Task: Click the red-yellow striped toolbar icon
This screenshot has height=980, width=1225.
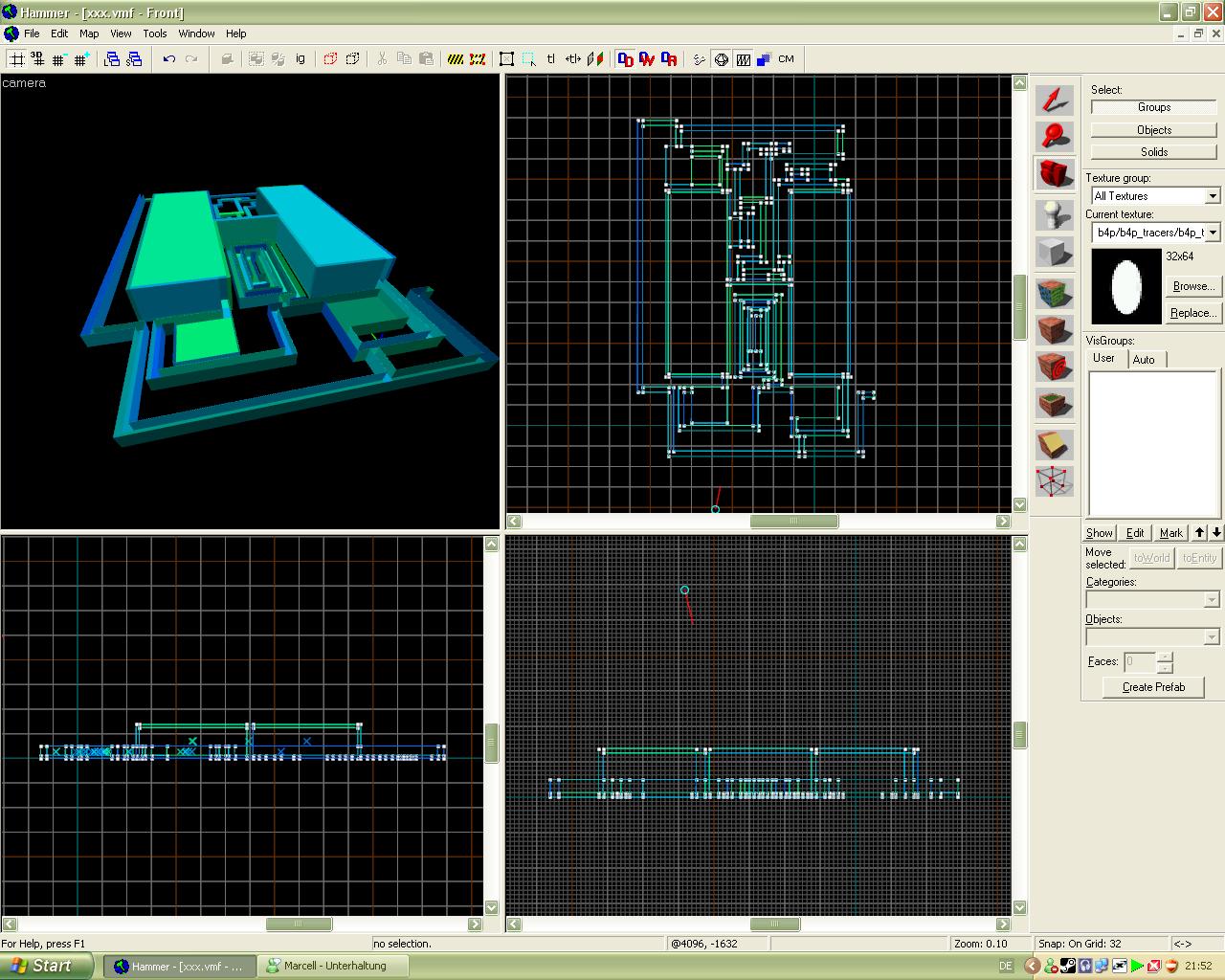Action: (478, 59)
